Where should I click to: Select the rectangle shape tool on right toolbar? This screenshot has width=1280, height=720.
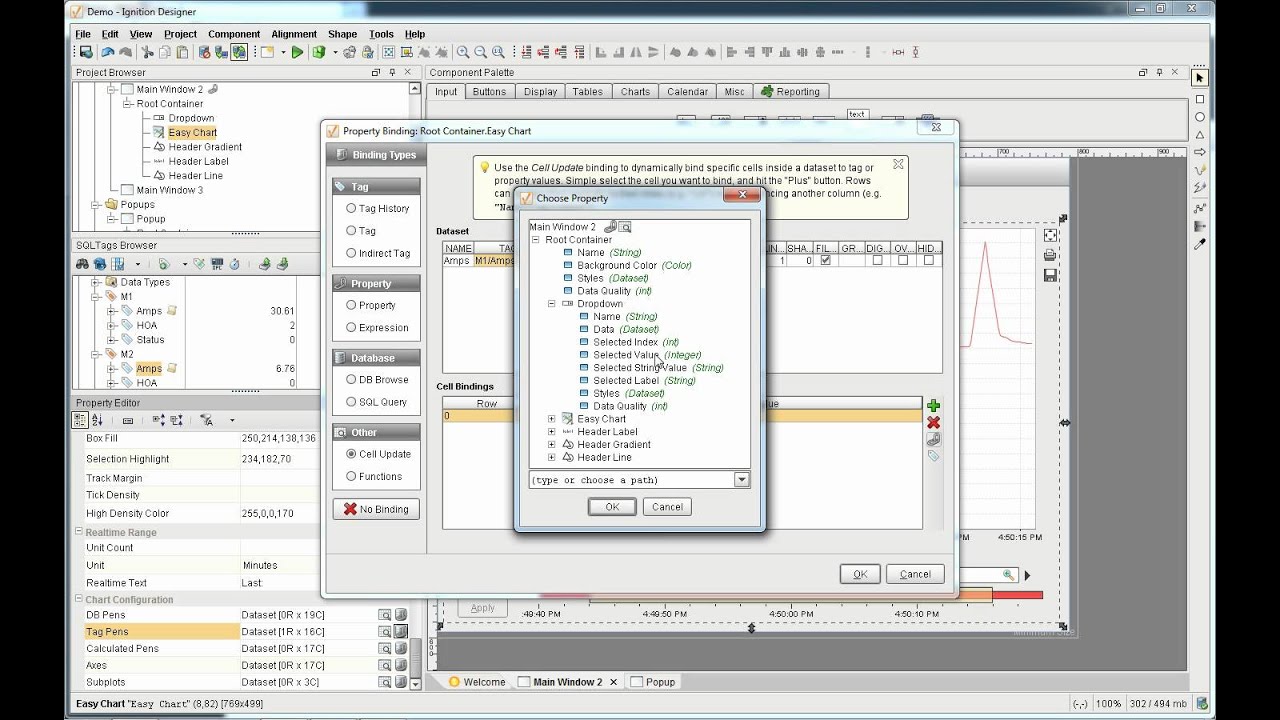tap(1200, 99)
